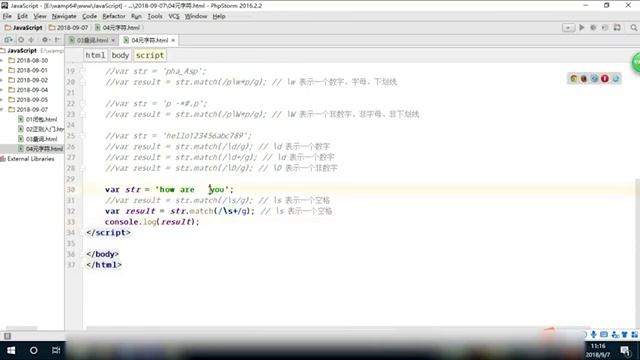Viewport: 640px width, 360px height.
Task: Select 01 html file in project tree
Action: [37, 119]
